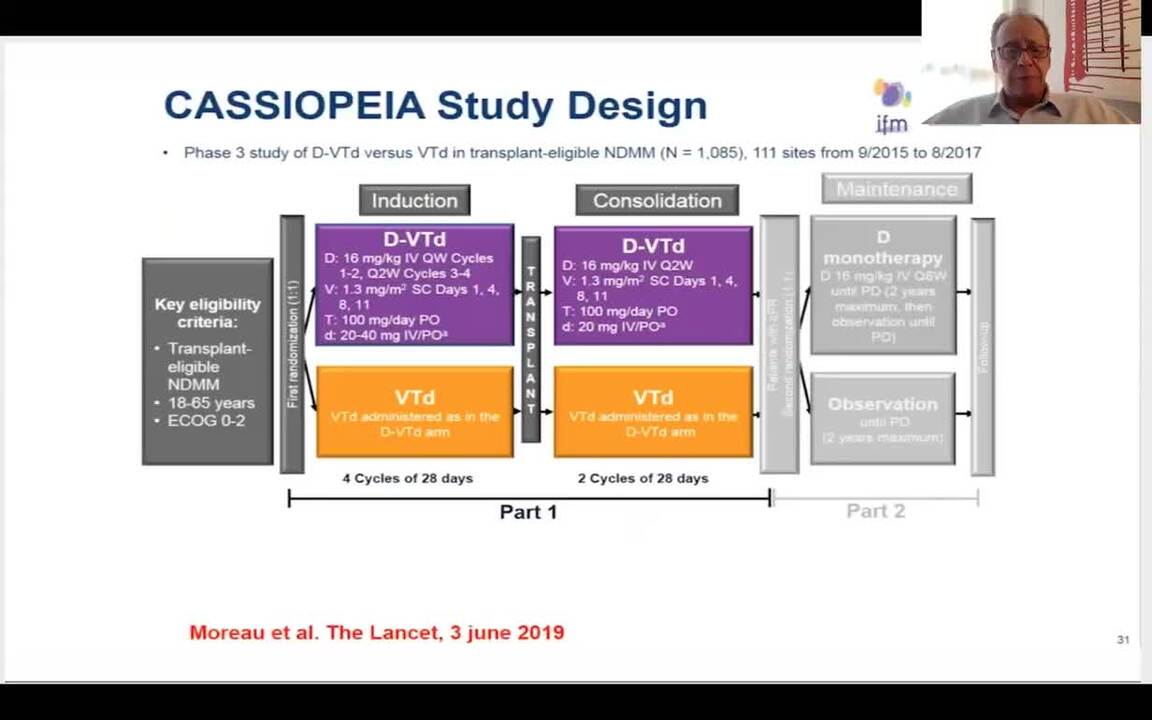This screenshot has width=1152, height=720.
Task: Click the First randomization vertical bar
Action: (292, 344)
